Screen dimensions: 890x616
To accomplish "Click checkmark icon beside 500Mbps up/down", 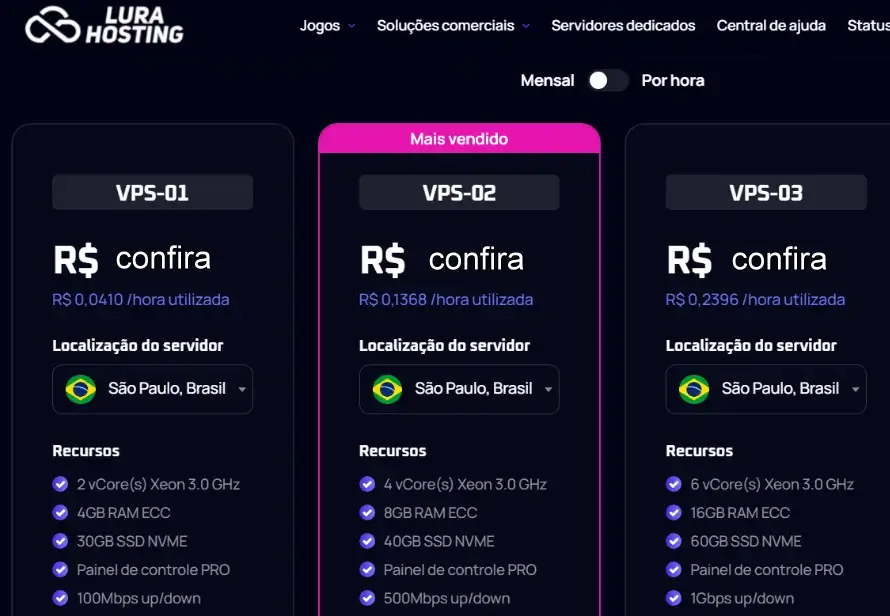I will tap(367, 598).
